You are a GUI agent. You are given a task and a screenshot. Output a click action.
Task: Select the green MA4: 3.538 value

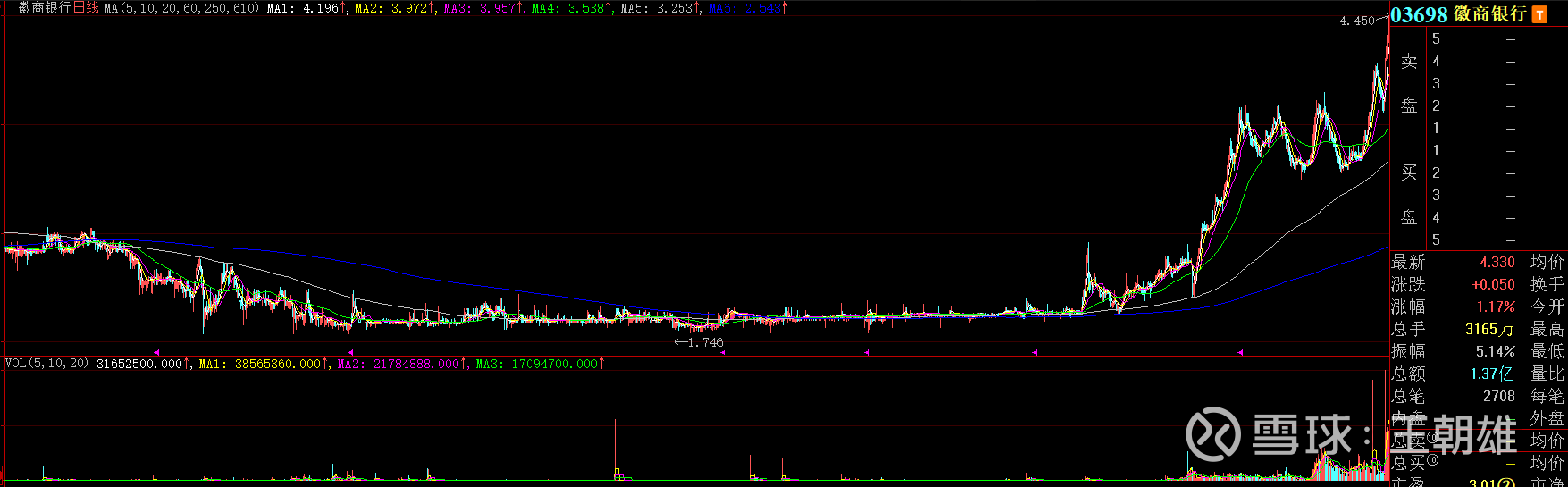point(571,8)
